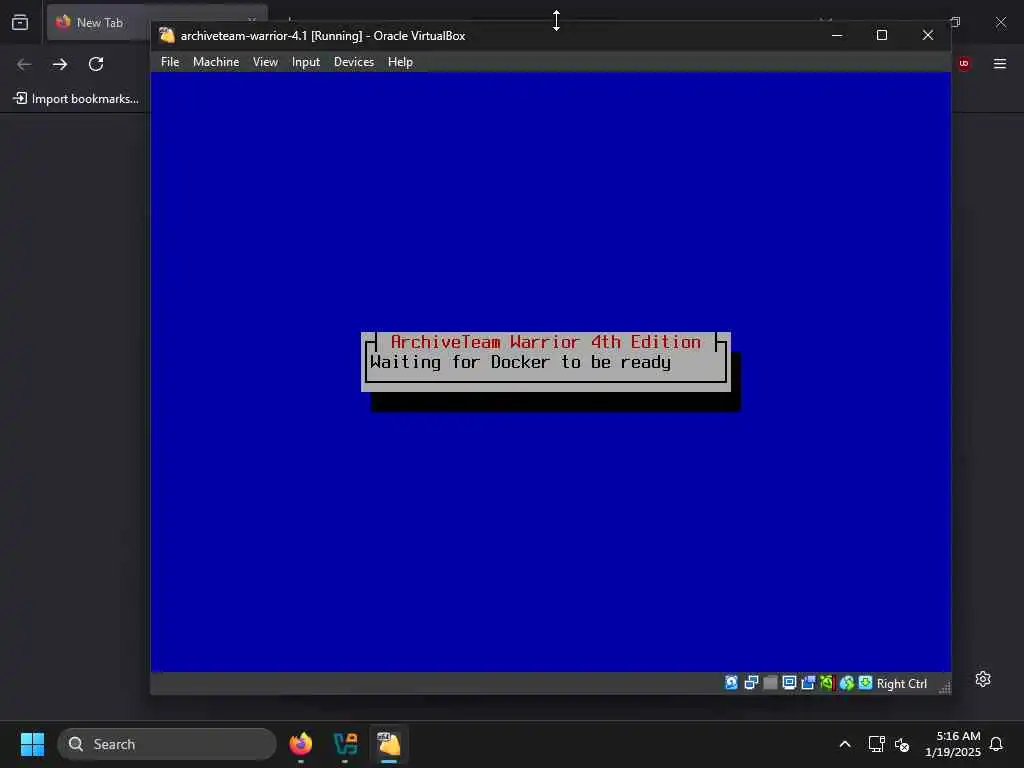Click the "ArchiveTeam Warrior 4th Edition" title text

tap(545, 342)
